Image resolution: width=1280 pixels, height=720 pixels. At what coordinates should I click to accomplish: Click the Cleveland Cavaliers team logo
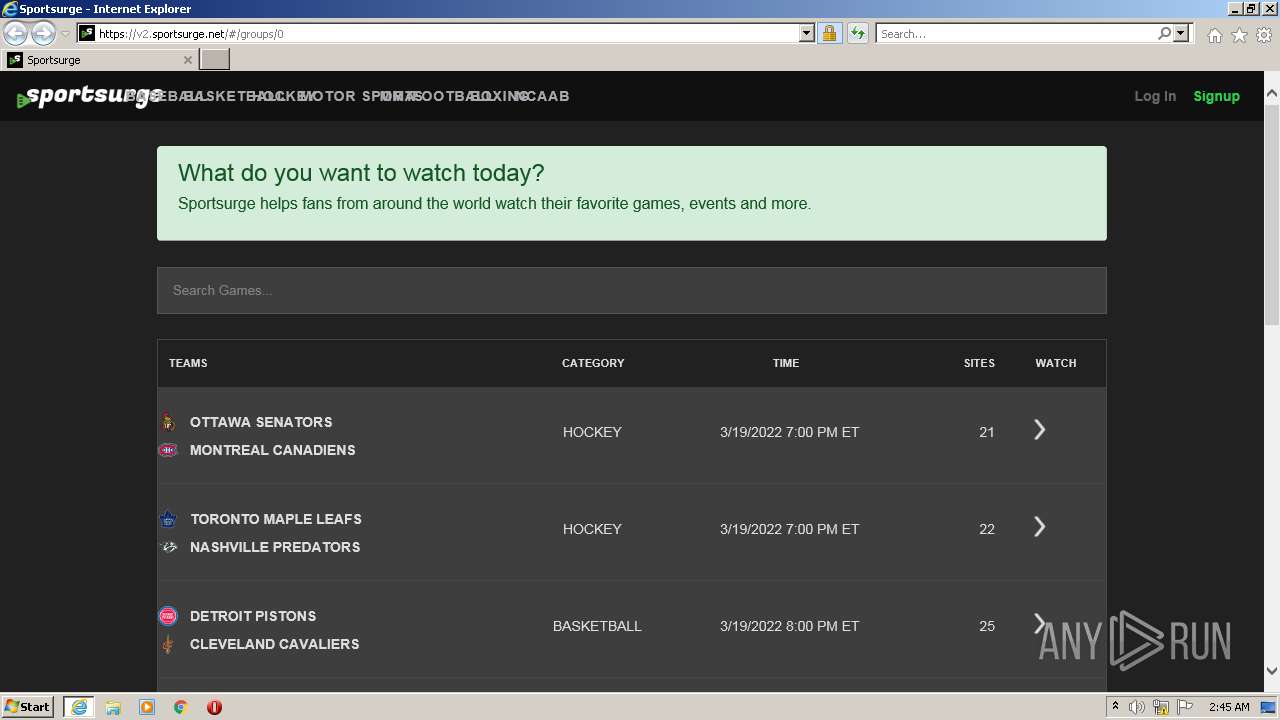coord(168,644)
